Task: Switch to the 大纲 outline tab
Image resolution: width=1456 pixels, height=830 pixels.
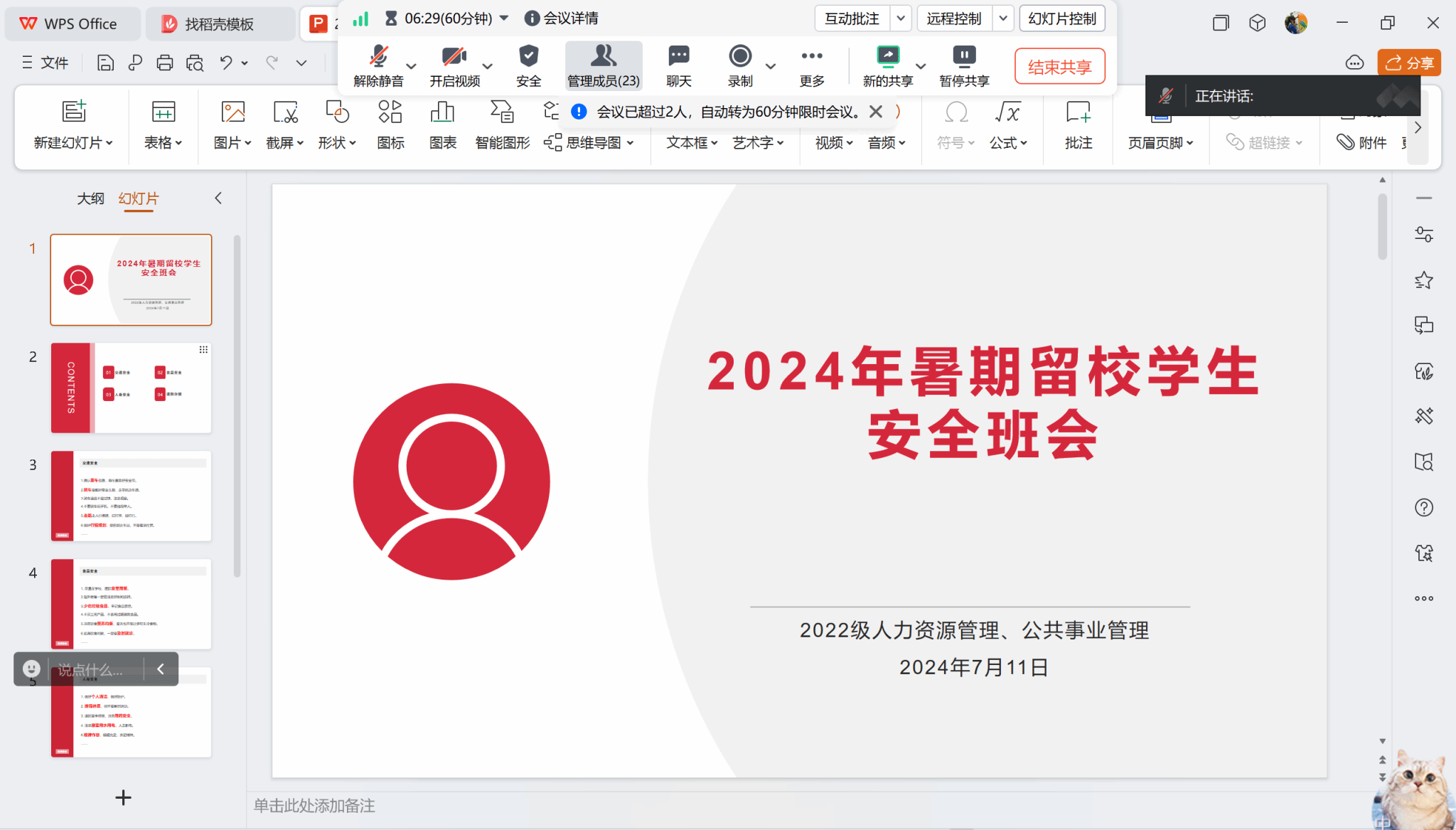Action: tap(90, 198)
